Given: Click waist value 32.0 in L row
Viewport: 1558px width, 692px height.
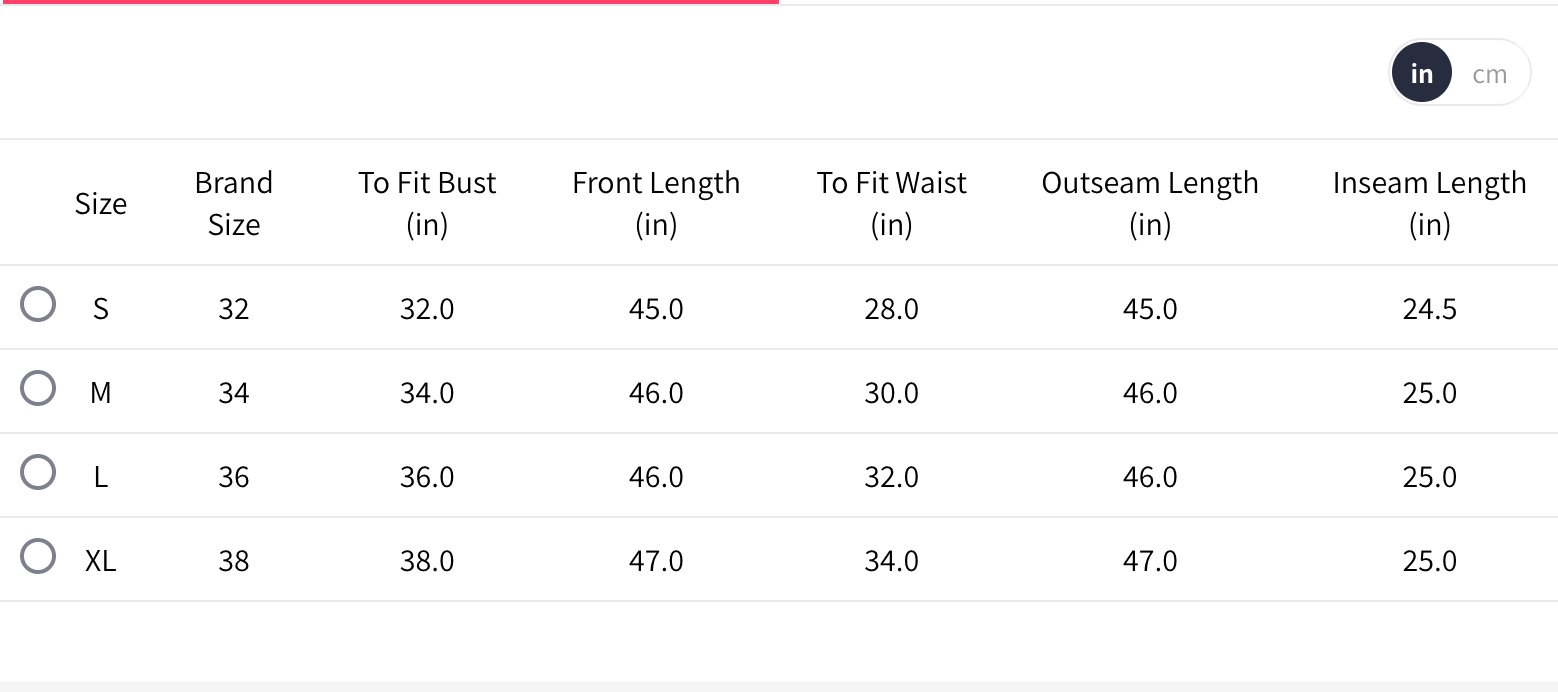Looking at the screenshot, I should coord(891,477).
